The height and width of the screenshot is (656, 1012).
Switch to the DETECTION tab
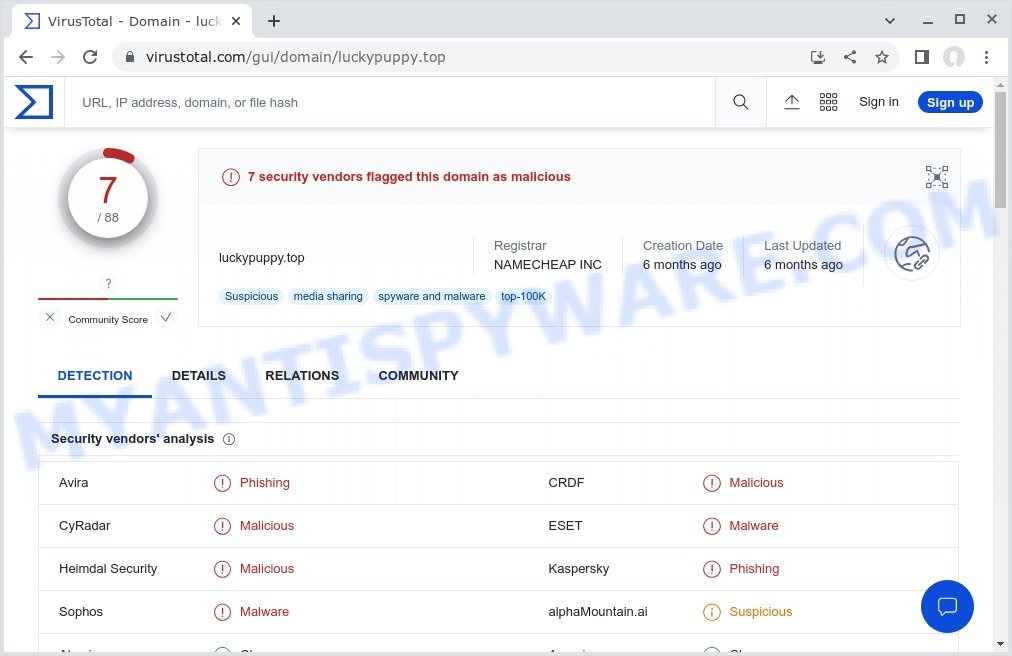[x=95, y=376]
